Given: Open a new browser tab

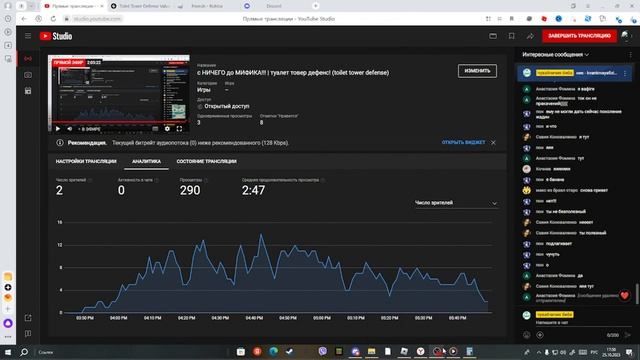Looking at the screenshot, I should 315,6.
